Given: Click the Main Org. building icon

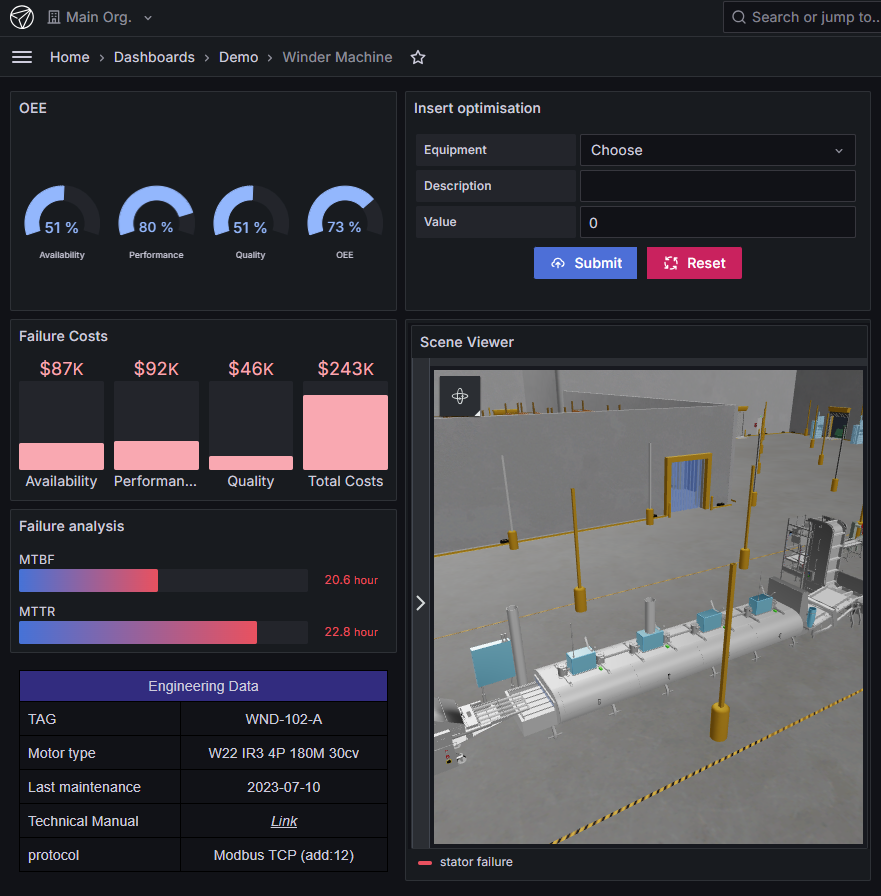Looking at the screenshot, I should click(54, 18).
